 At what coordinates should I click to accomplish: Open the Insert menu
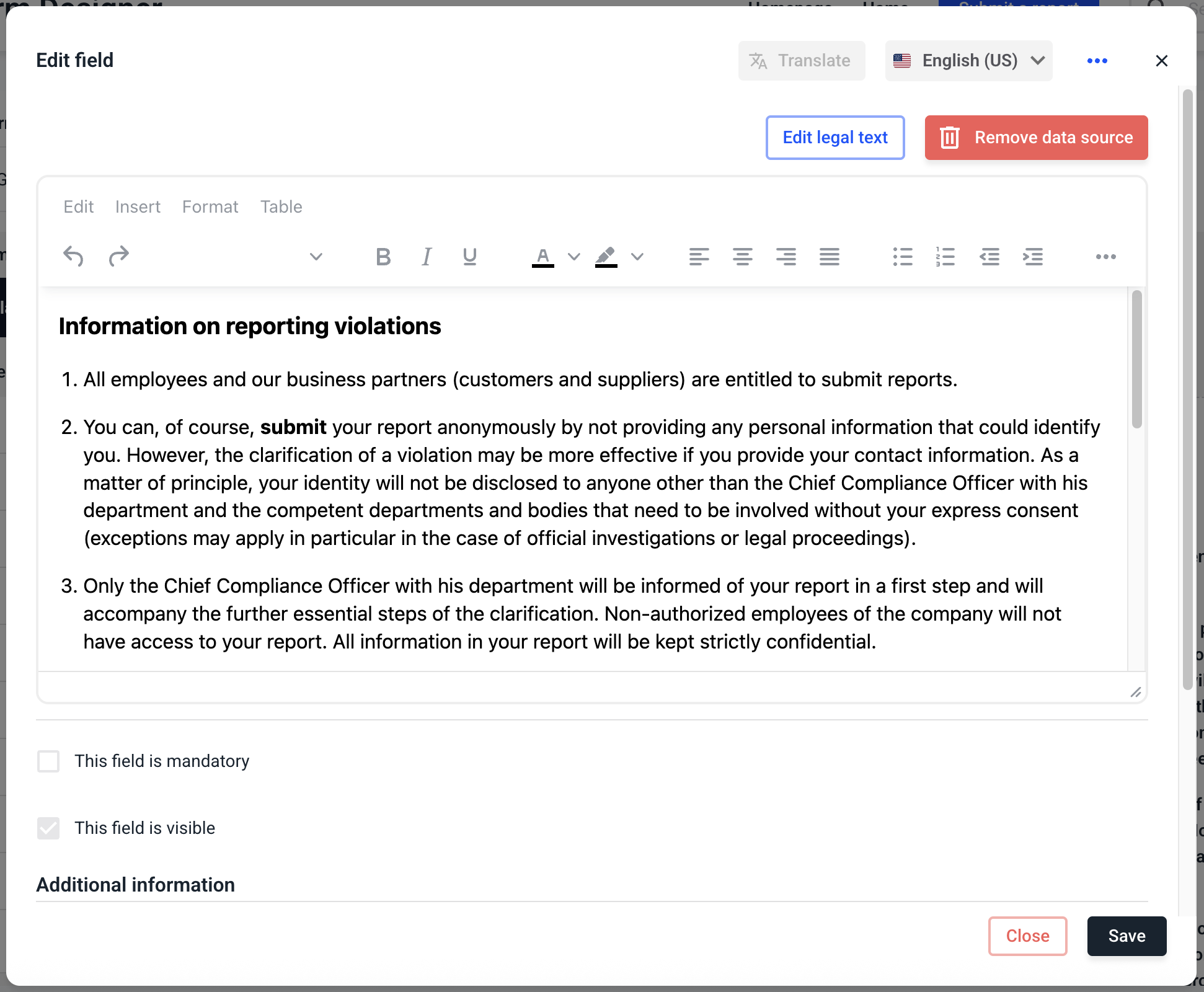click(x=138, y=206)
